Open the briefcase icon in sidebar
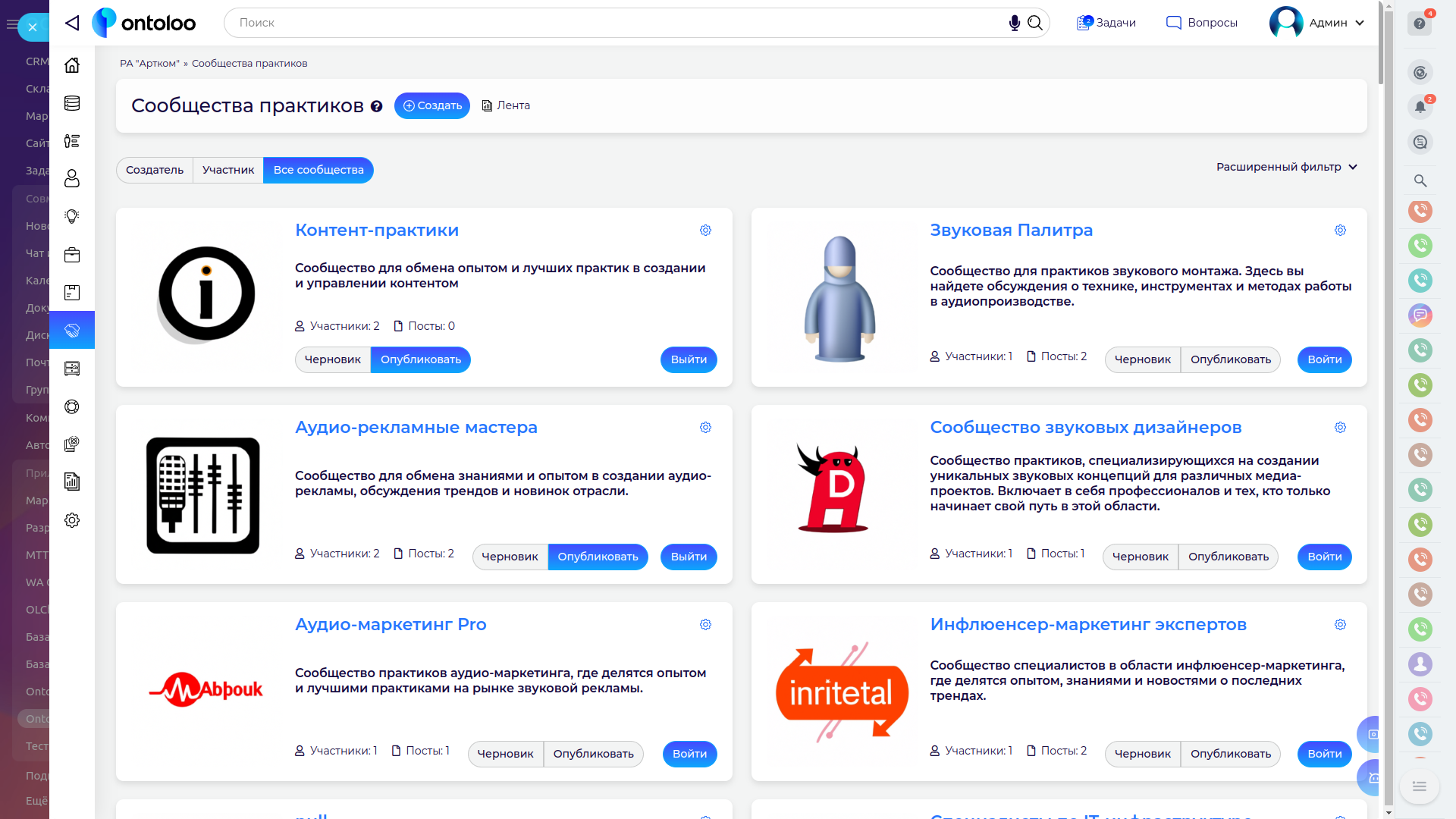This screenshot has height=819, width=1456. coord(72,255)
